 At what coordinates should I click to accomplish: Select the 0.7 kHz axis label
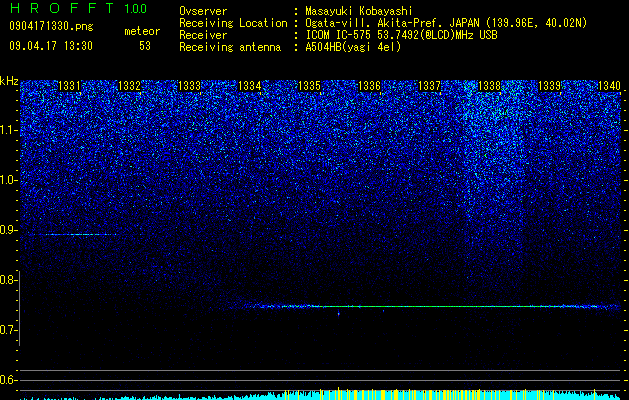(x=9, y=330)
